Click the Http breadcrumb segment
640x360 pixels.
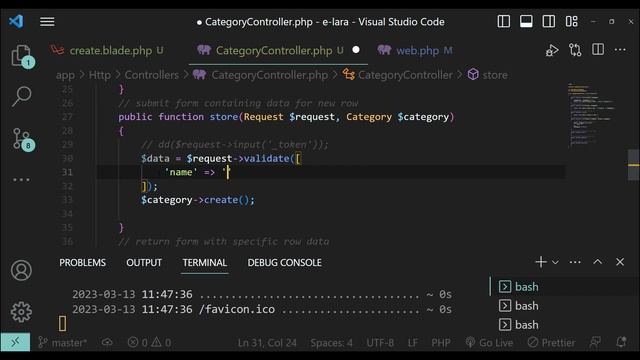click(100, 75)
